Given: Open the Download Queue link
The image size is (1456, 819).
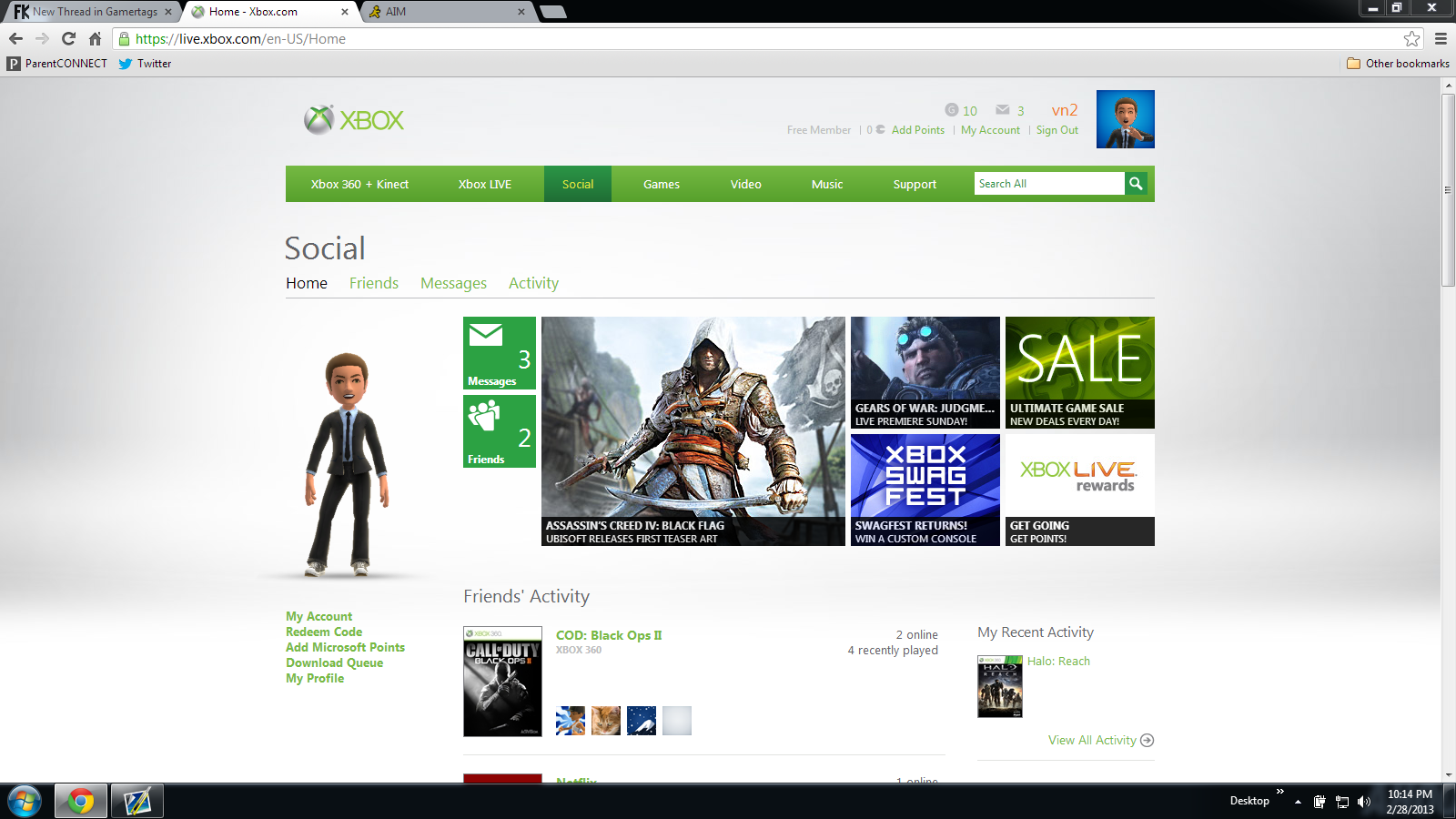Looking at the screenshot, I should pyautogui.click(x=334, y=662).
